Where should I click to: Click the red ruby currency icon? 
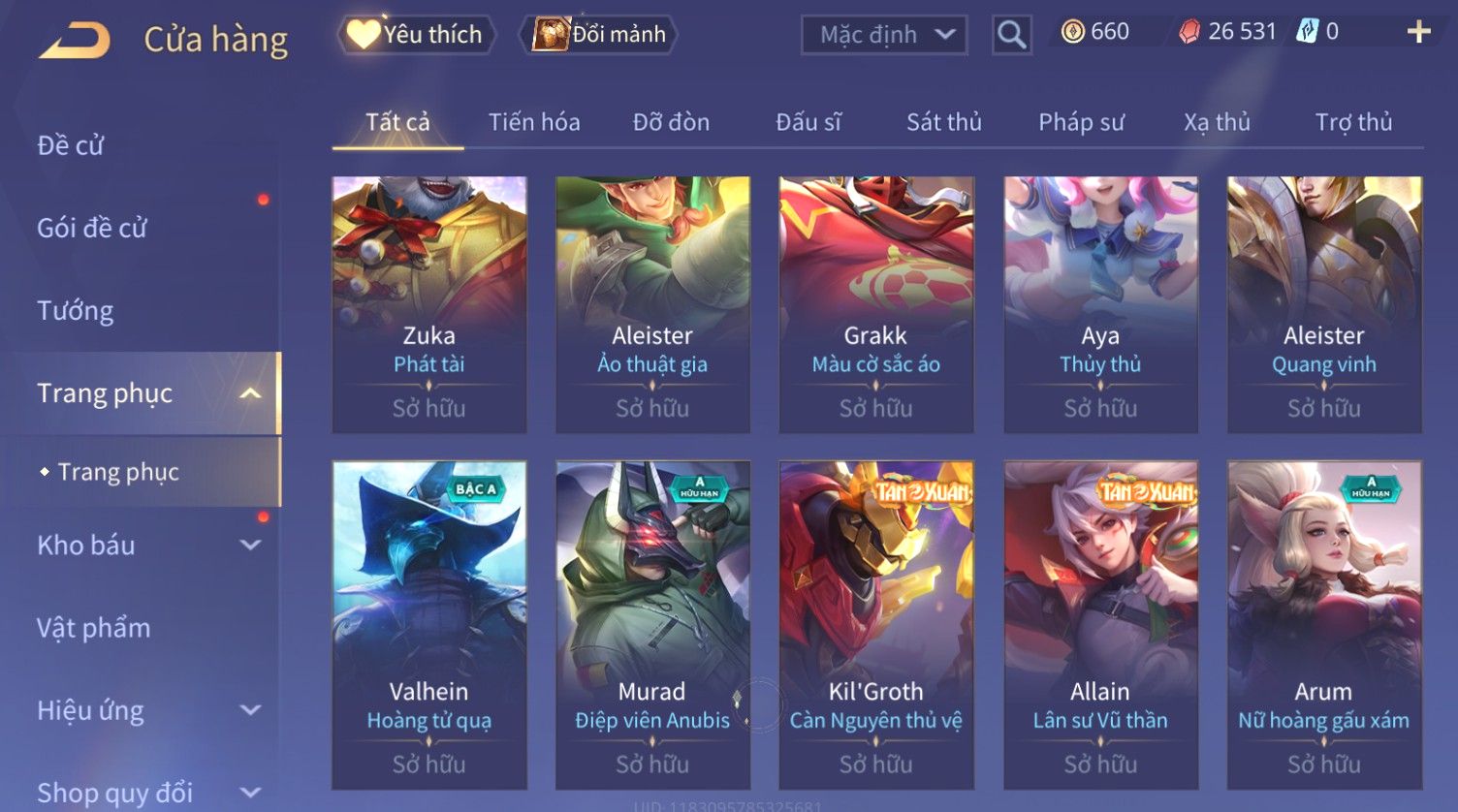pos(1189,33)
